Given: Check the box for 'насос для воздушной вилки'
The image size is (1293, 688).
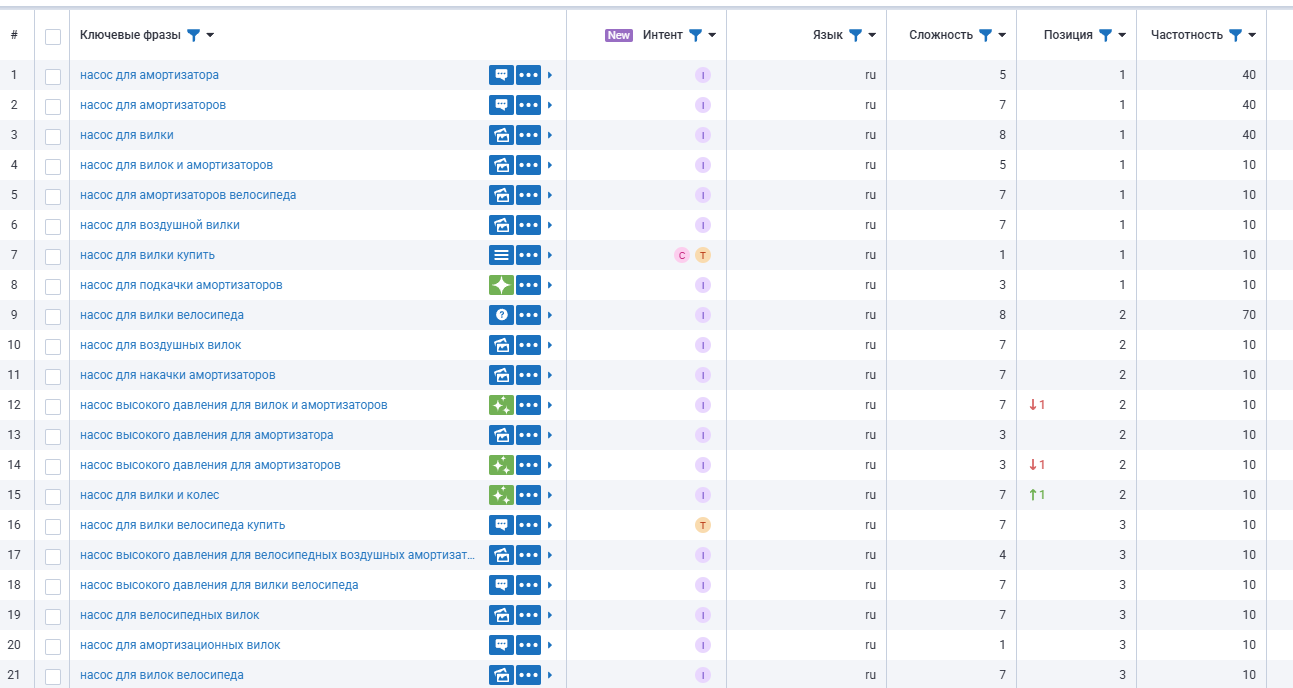Looking at the screenshot, I should (53, 226).
